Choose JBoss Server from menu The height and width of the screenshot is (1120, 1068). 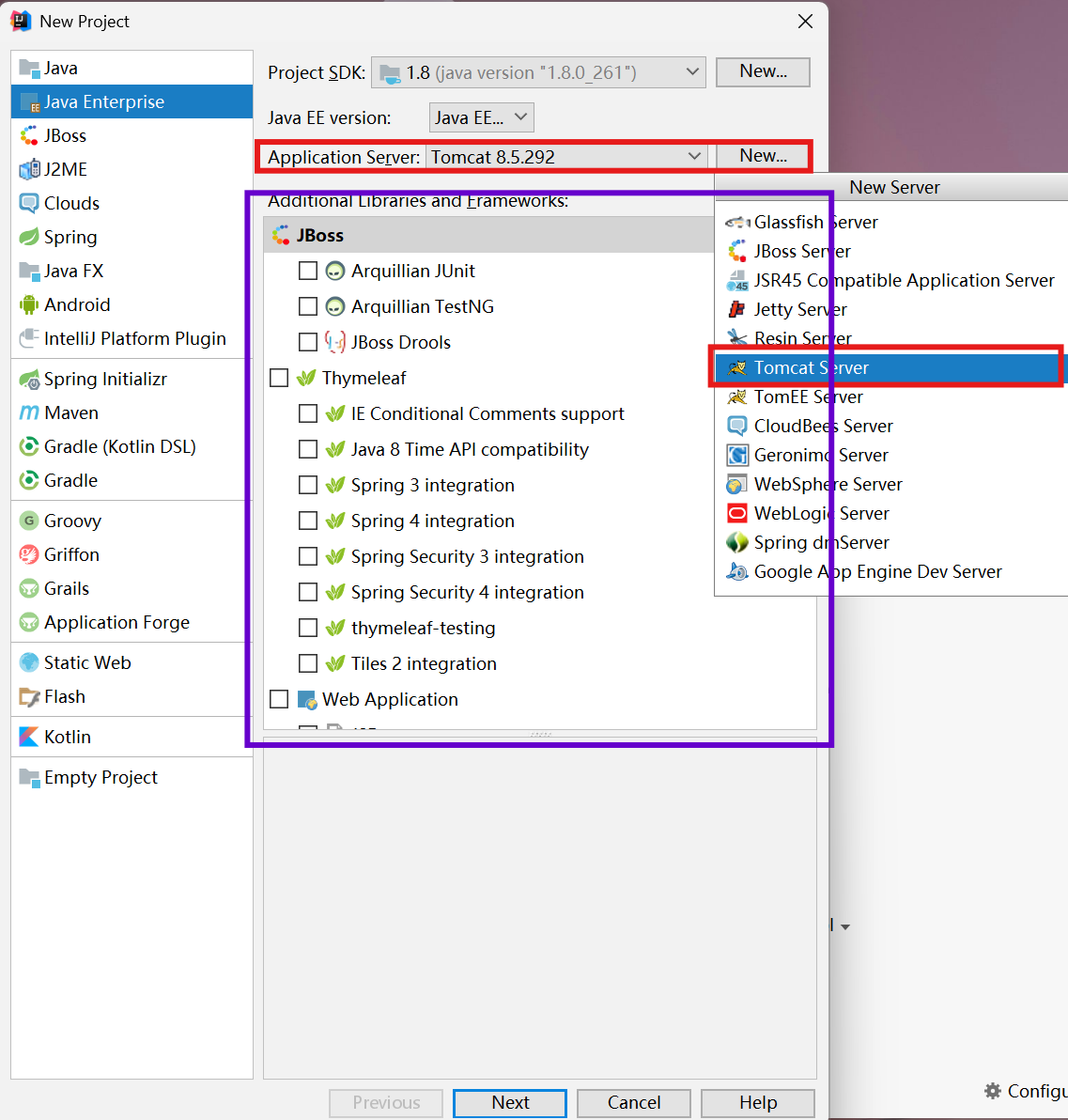pyautogui.click(x=891, y=252)
